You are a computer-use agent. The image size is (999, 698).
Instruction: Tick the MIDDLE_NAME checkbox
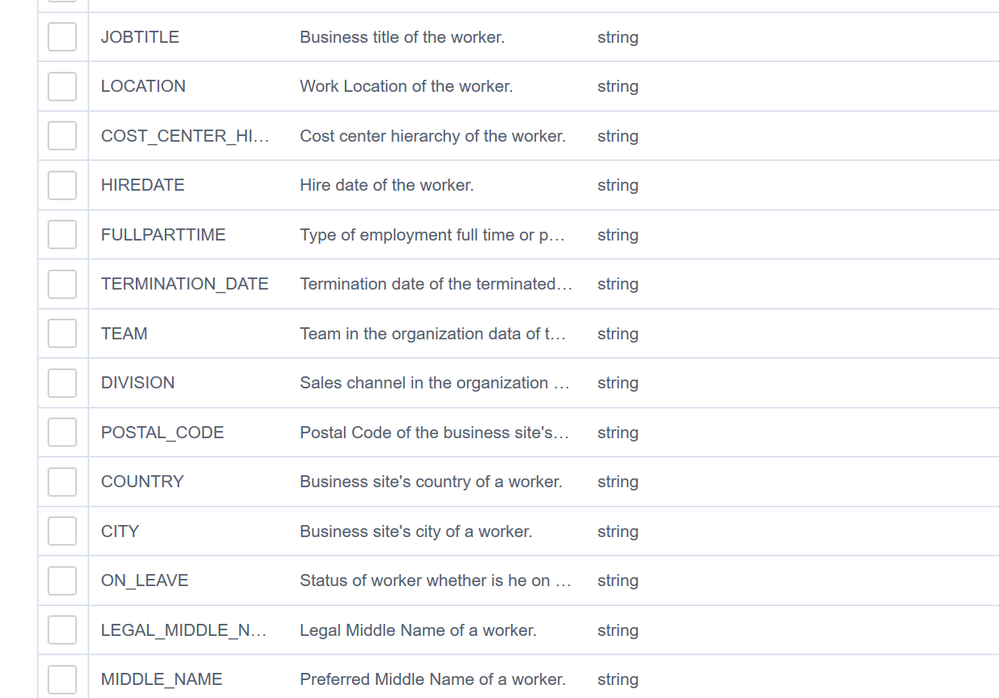tap(62, 680)
